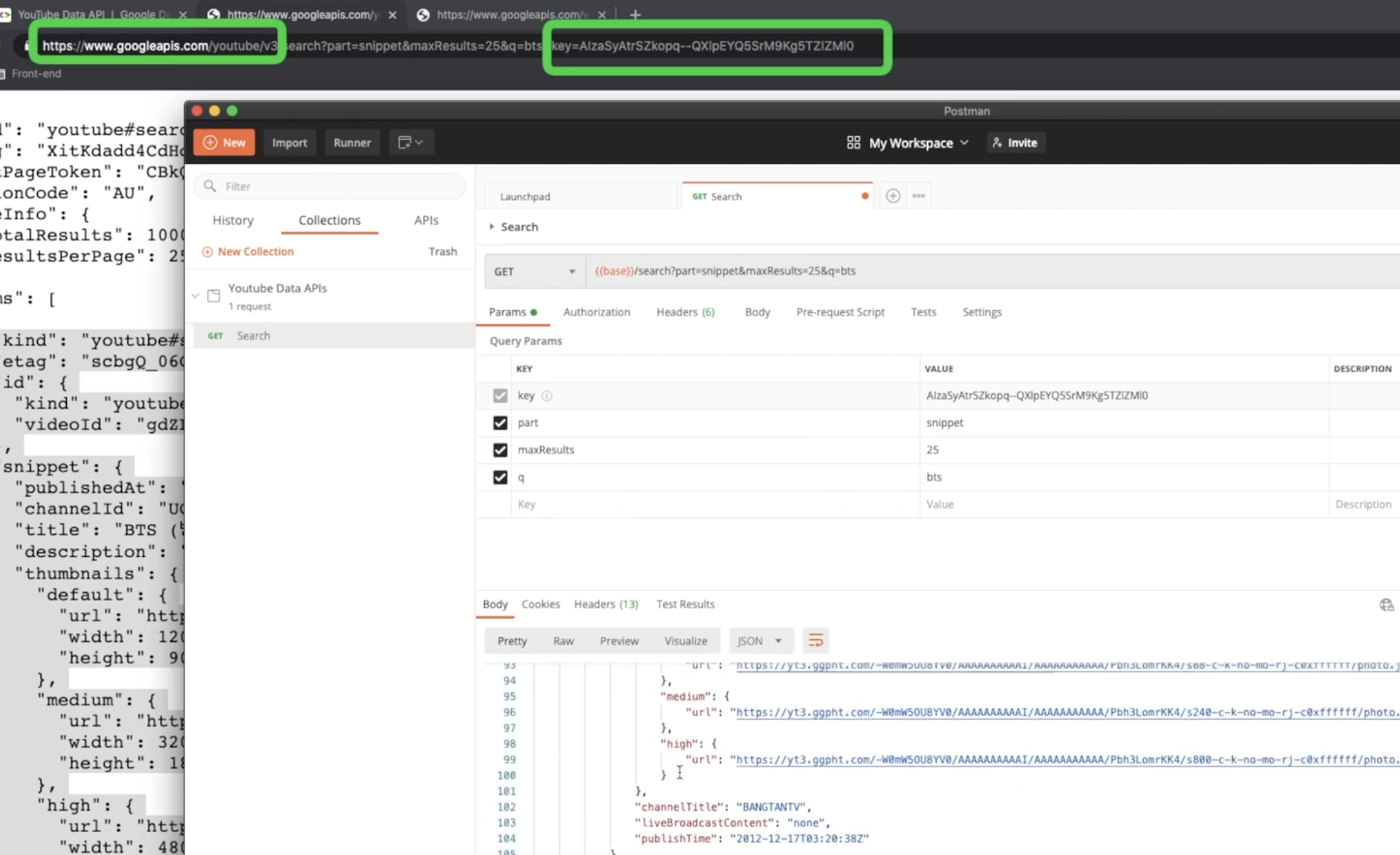Click the info icon next to key param
Image resolution: width=1400 pixels, height=855 pixels.
tap(547, 396)
